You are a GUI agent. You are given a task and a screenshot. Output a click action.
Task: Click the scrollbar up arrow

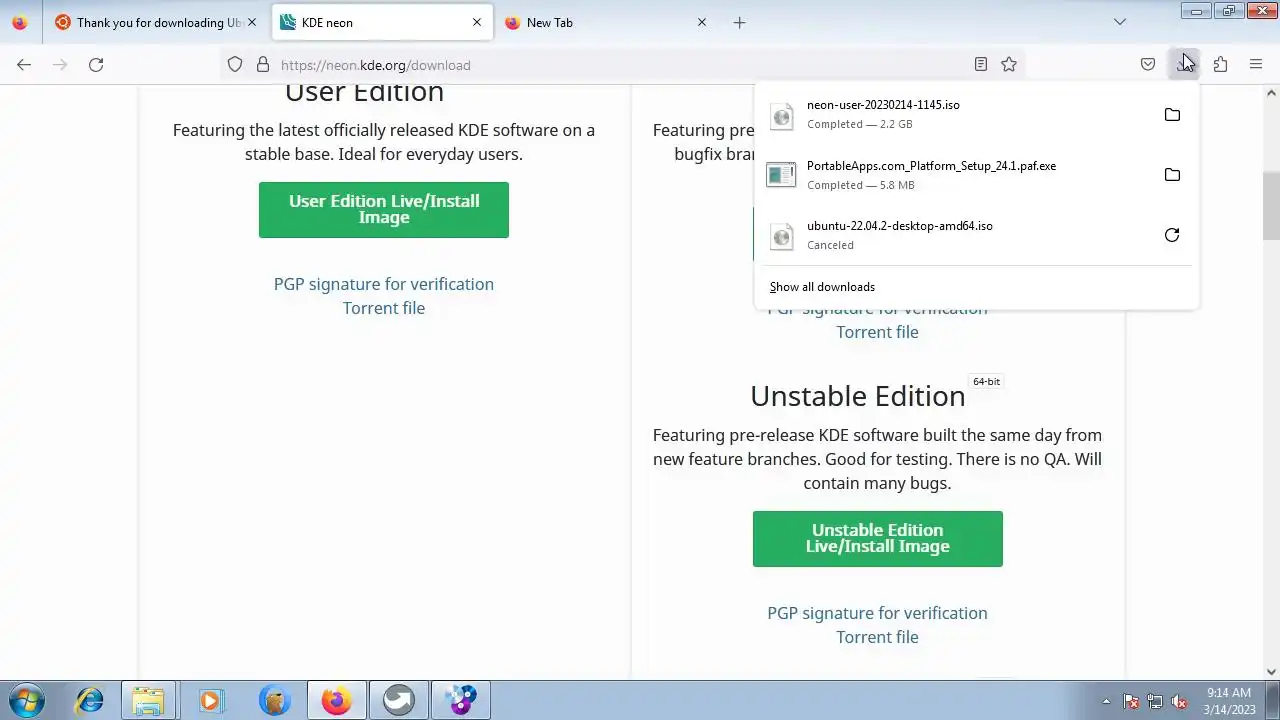coord(1271,93)
